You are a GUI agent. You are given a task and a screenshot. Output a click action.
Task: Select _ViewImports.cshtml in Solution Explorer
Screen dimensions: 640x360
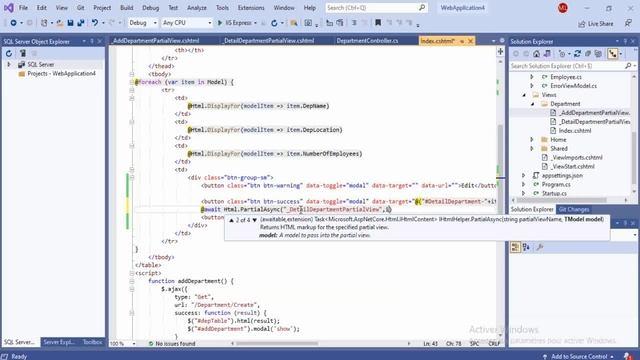[576, 158]
